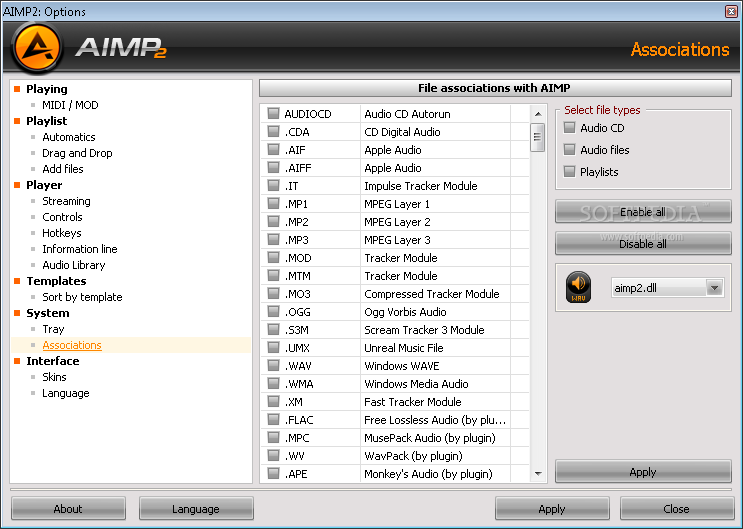The image size is (743, 529).
Task: Open Language settings in the tree
Action: tap(65, 393)
